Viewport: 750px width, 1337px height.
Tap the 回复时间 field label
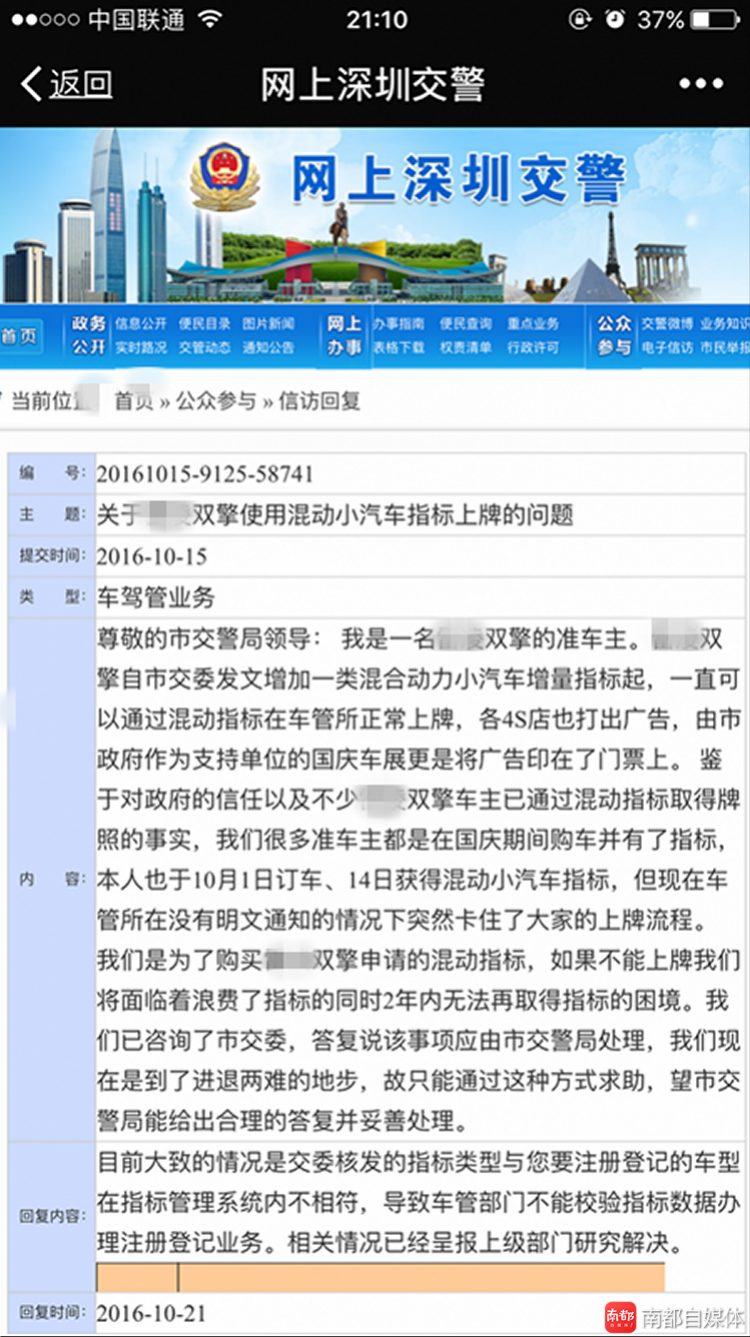pyautogui.click(x=51, y=1312)
